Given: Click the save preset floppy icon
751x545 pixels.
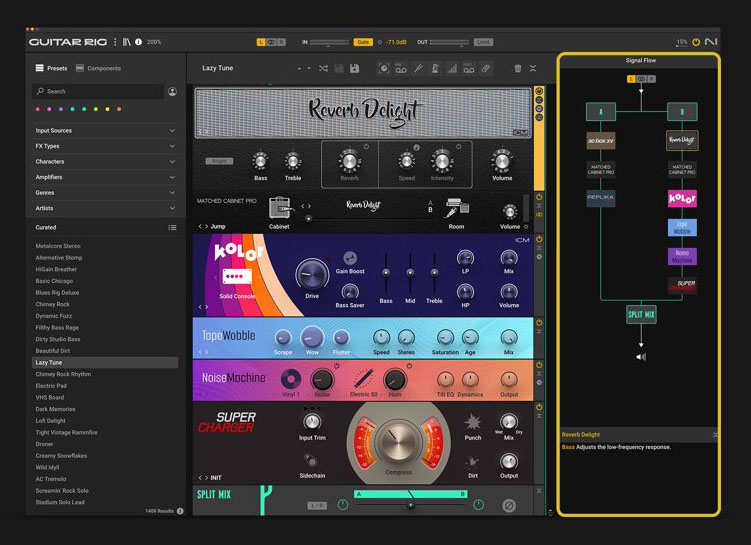Looking at the screenshot, I should pyautogui.click(x=339, y=68).
